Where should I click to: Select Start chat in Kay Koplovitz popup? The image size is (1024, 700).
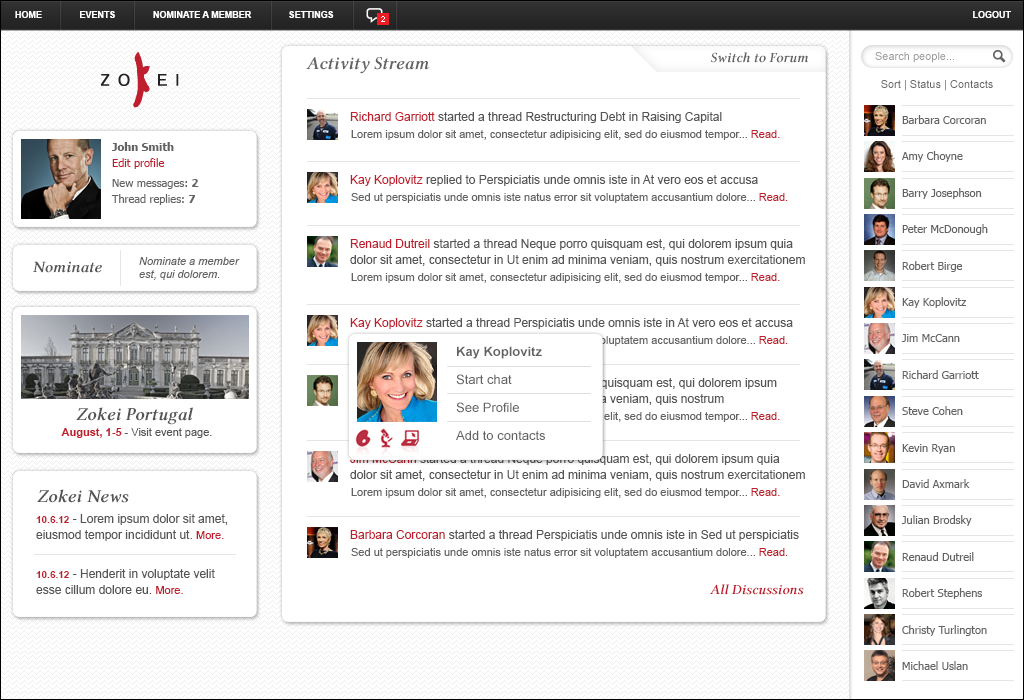pyautogui.click(x=484, y=380)
